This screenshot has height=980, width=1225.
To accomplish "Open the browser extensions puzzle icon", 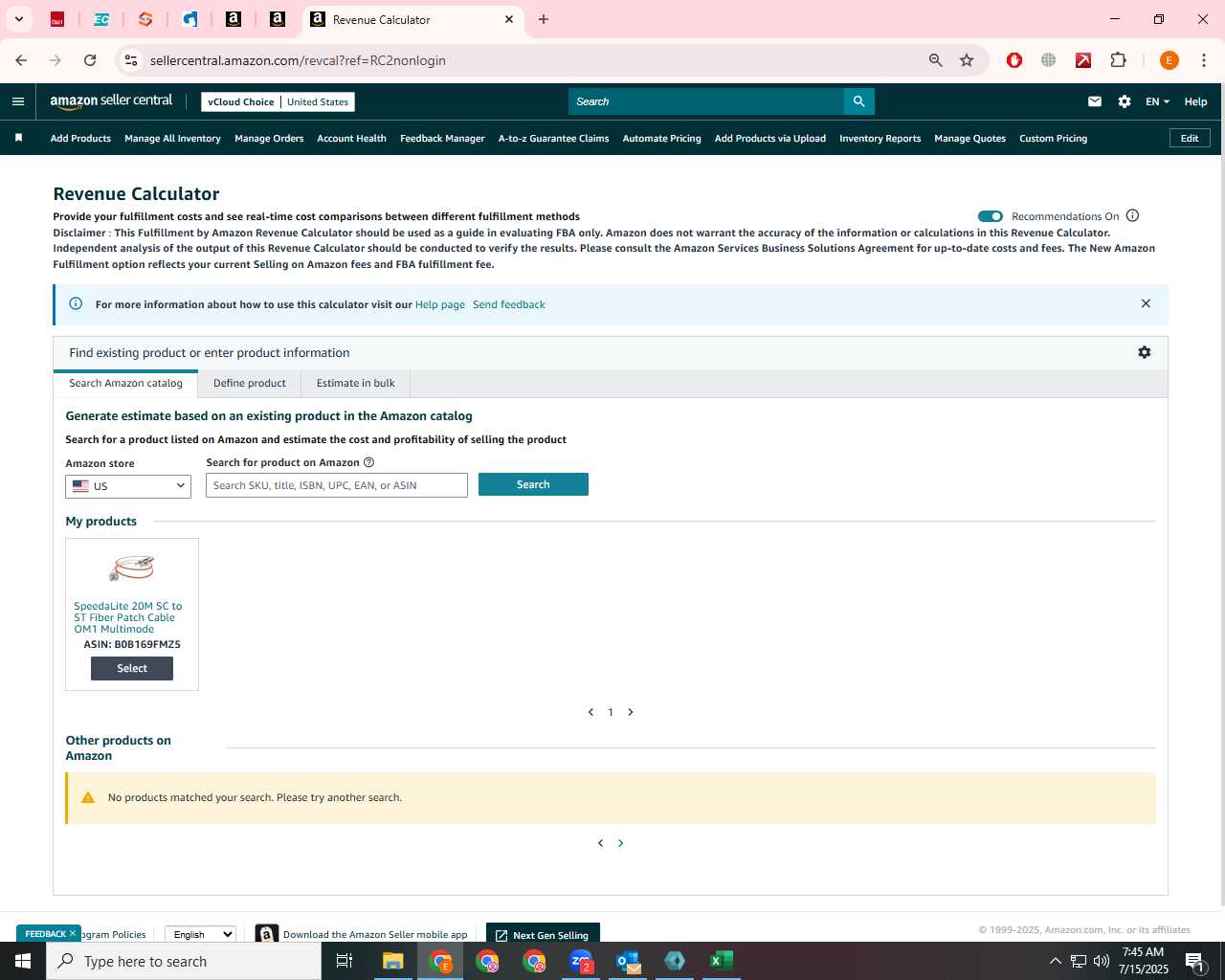I will point(1118,60).
